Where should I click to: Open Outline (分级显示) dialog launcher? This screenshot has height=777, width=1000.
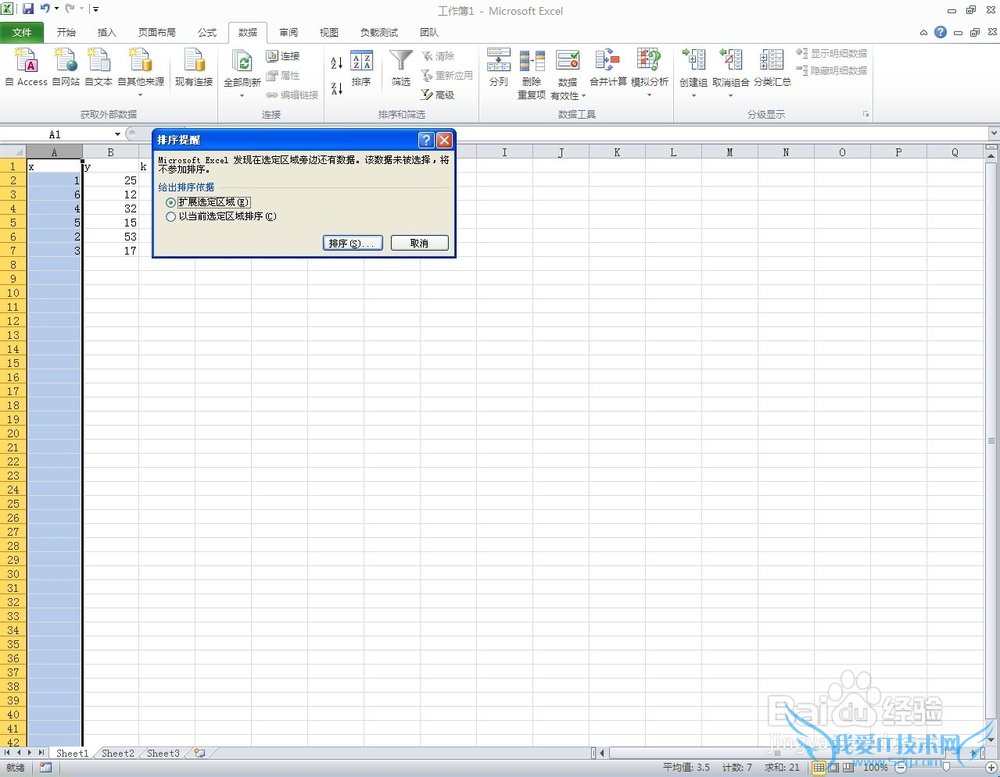click(865, 114)
